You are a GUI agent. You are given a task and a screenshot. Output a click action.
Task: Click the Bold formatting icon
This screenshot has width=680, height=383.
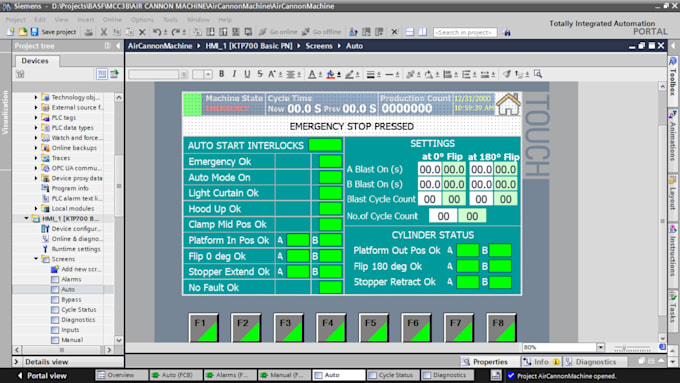click(222, 74)
